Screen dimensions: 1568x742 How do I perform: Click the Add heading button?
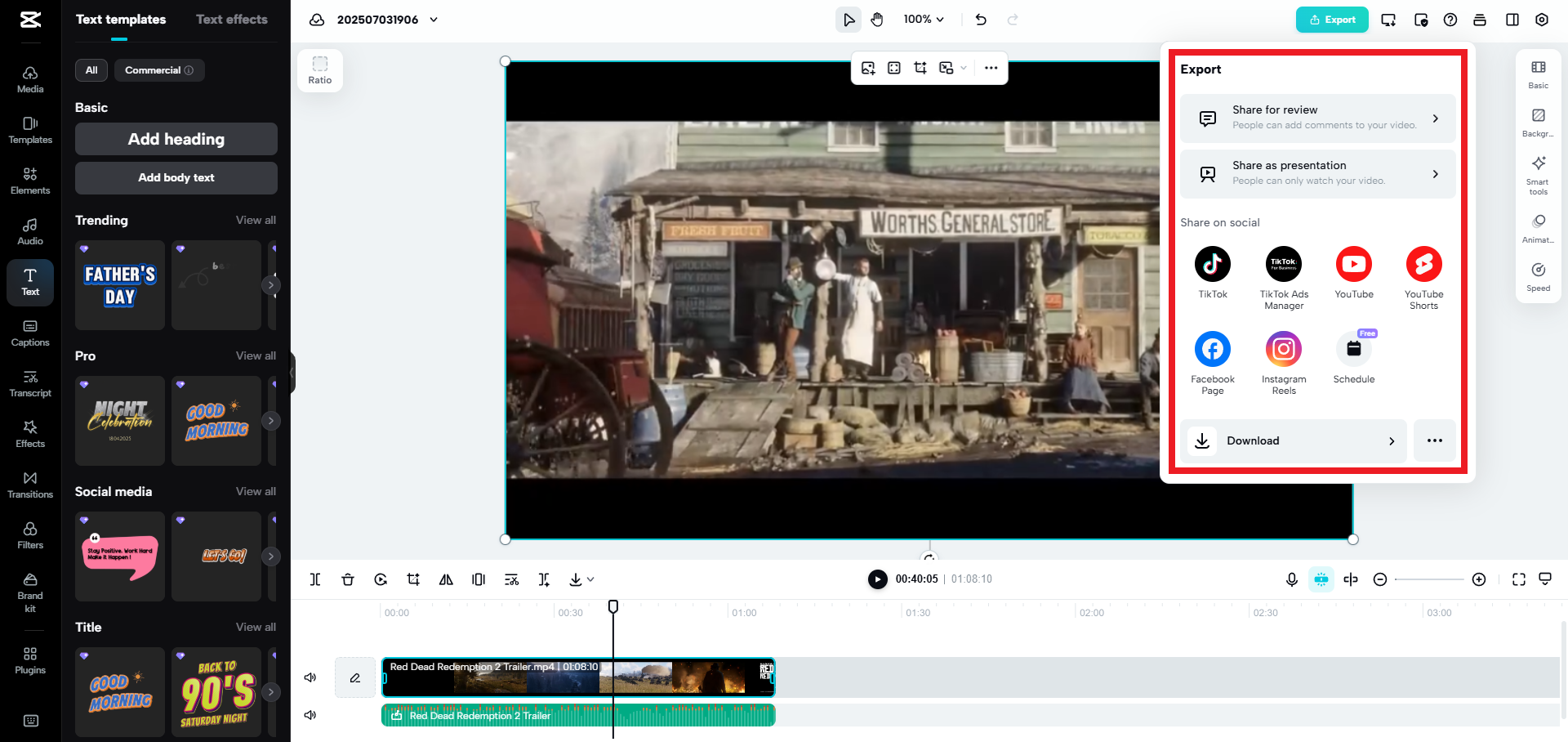point(176,139)
